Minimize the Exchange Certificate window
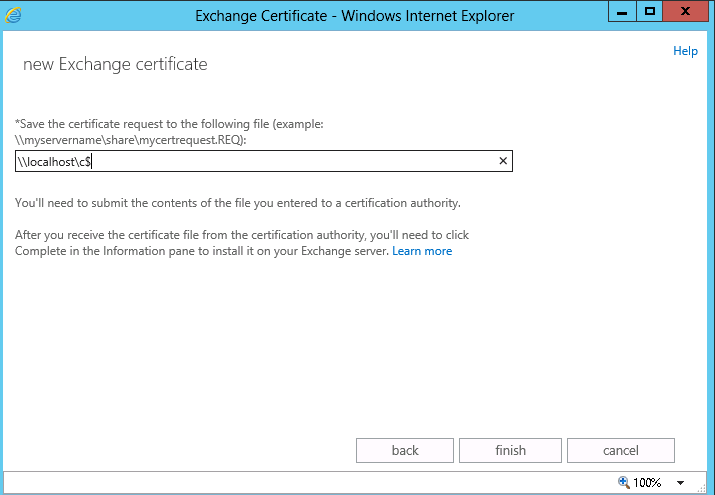 (x=624, y=12)
